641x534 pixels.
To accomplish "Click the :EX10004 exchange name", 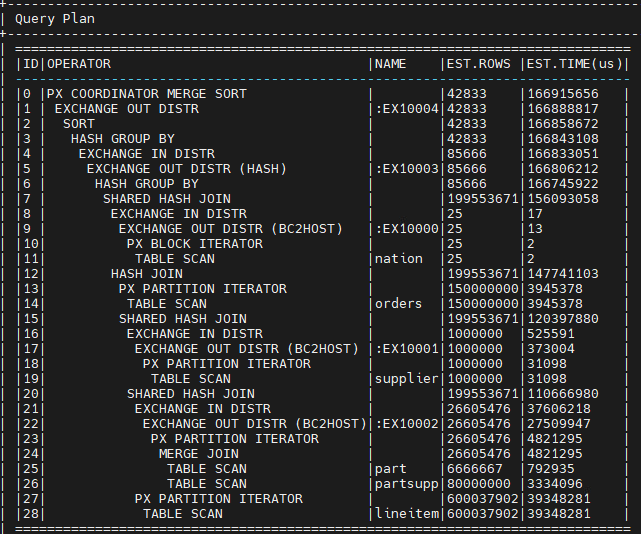I will click(407, 109).
